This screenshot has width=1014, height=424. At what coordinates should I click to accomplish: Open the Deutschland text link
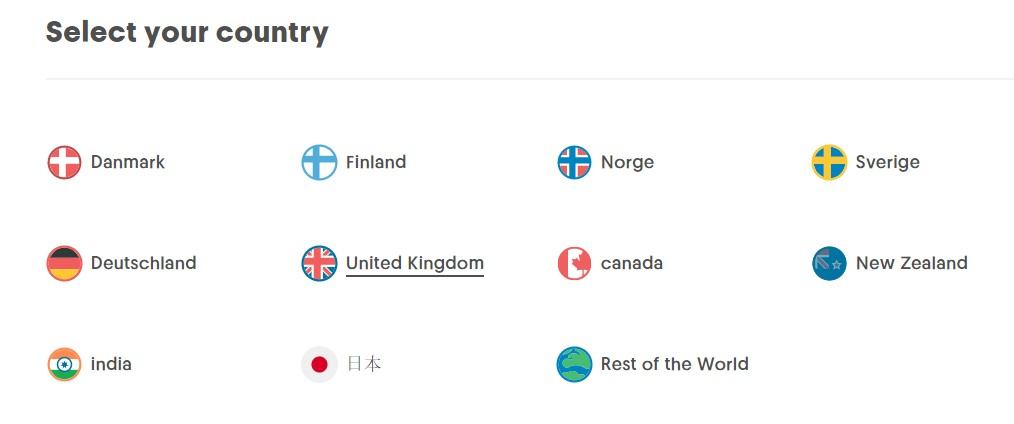coord(143,263)
